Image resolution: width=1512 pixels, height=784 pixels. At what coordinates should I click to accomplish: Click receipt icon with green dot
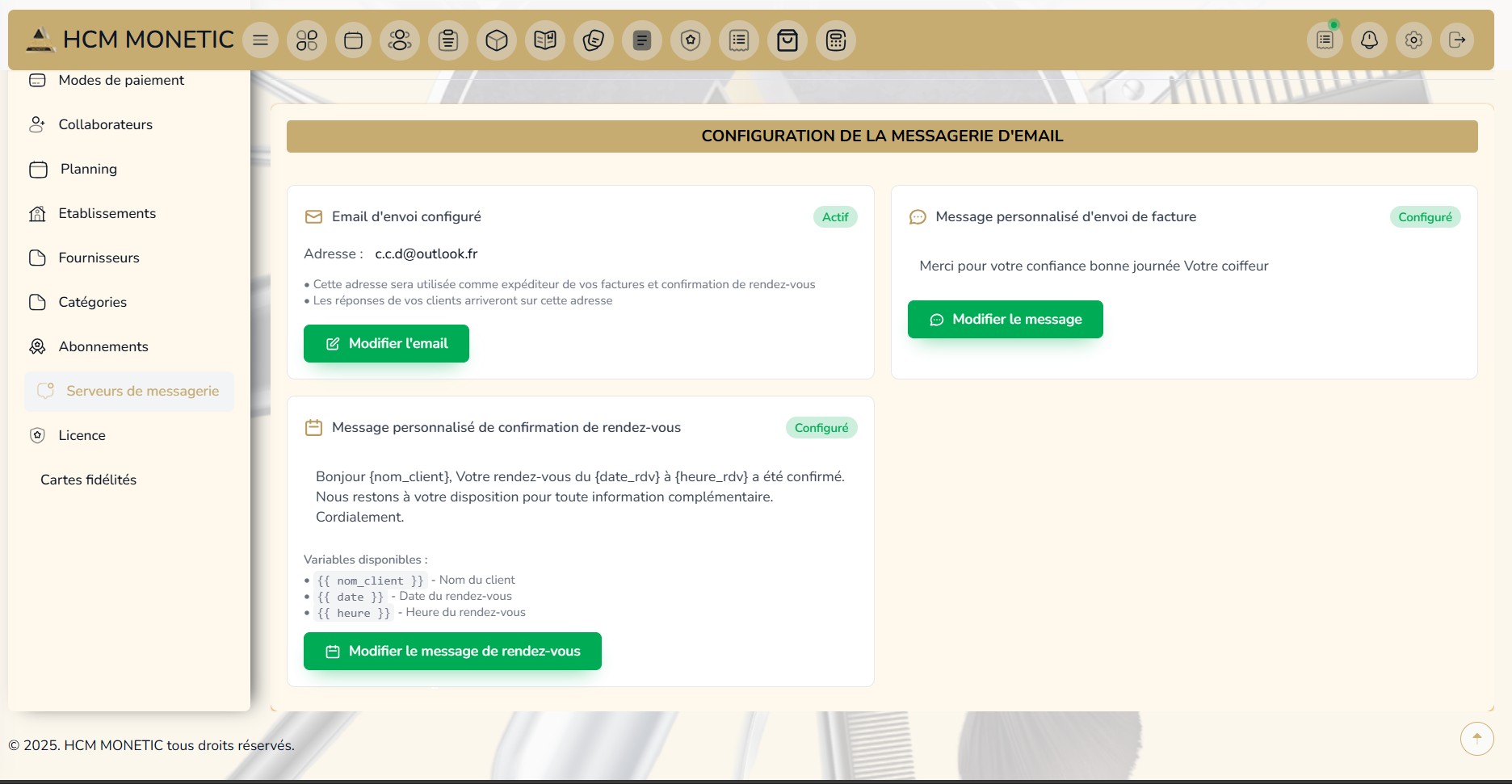tap(1325, 40)
